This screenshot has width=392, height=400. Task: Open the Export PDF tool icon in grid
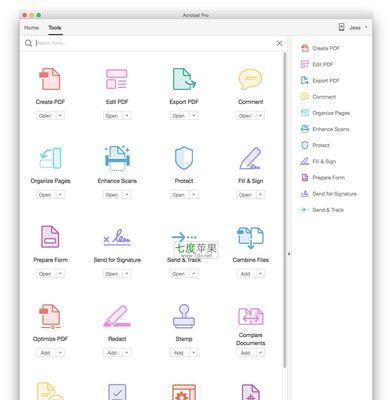184,79
